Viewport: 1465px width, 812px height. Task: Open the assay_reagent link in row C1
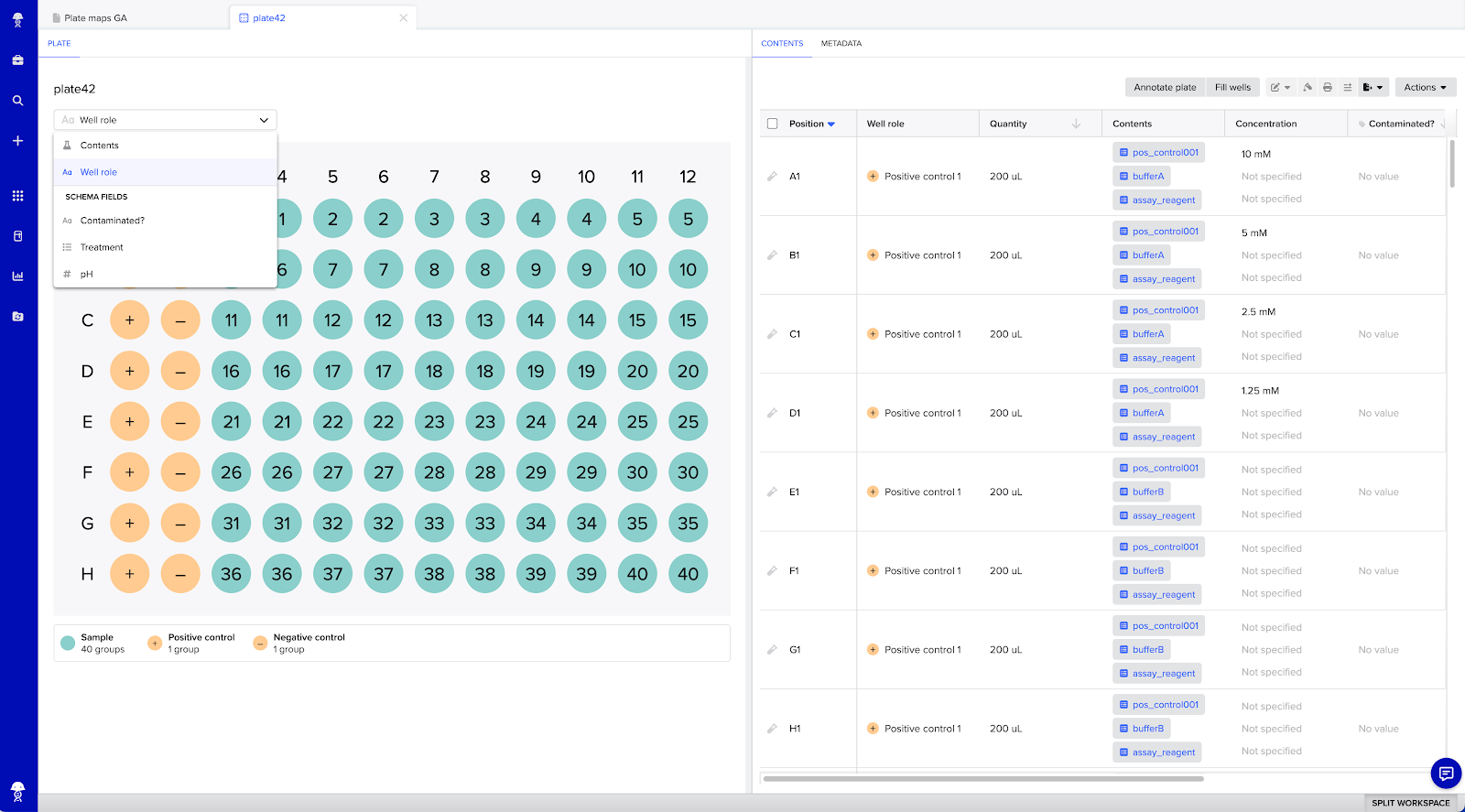(x=1157, y=358)
